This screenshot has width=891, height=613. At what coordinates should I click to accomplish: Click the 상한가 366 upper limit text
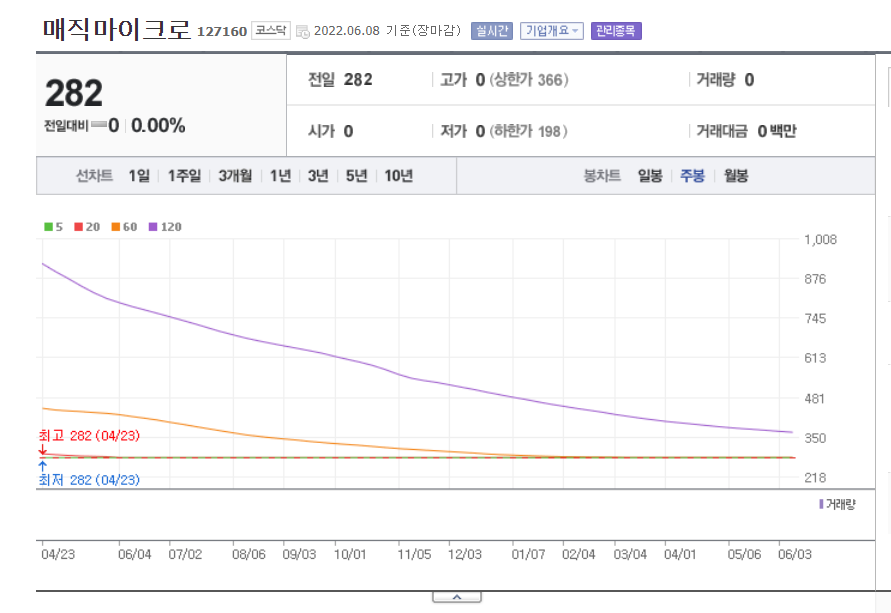pos(529,80)
